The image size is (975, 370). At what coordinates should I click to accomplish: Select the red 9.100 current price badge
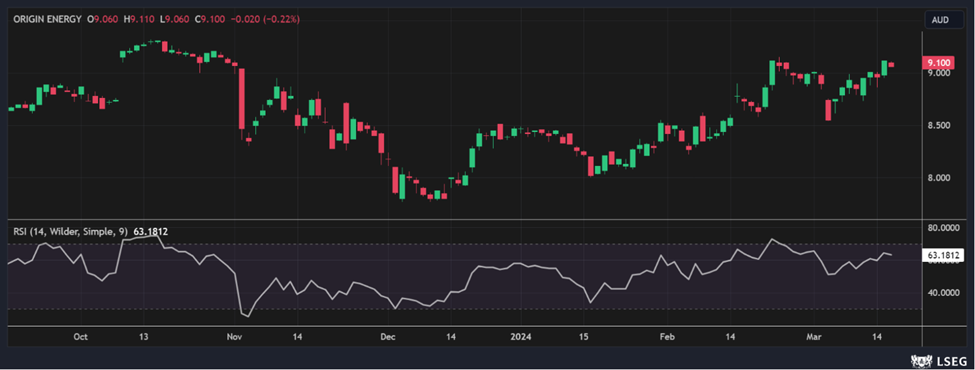click(x=937, y=63)
